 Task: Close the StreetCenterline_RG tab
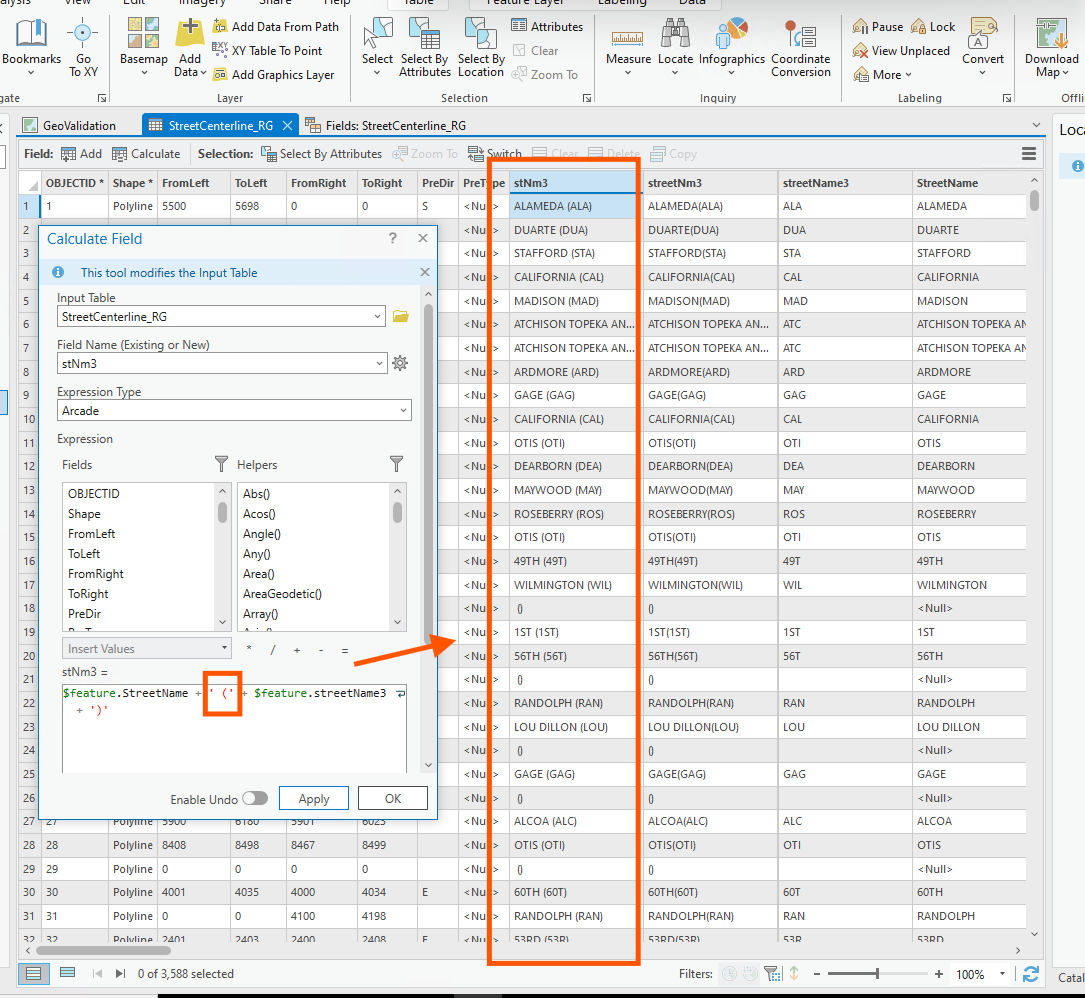click(288, 125)
